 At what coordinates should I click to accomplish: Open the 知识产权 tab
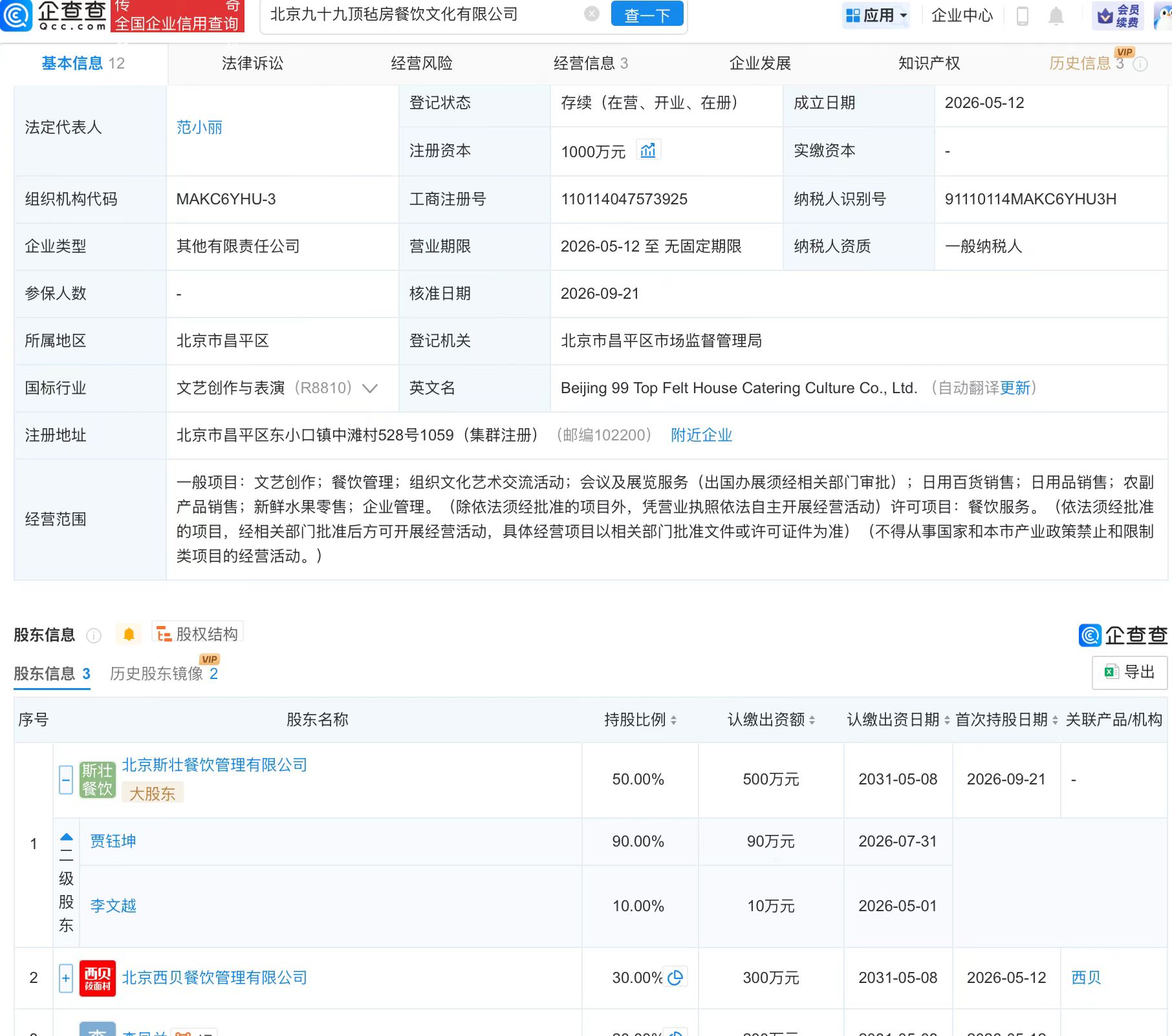929,63
